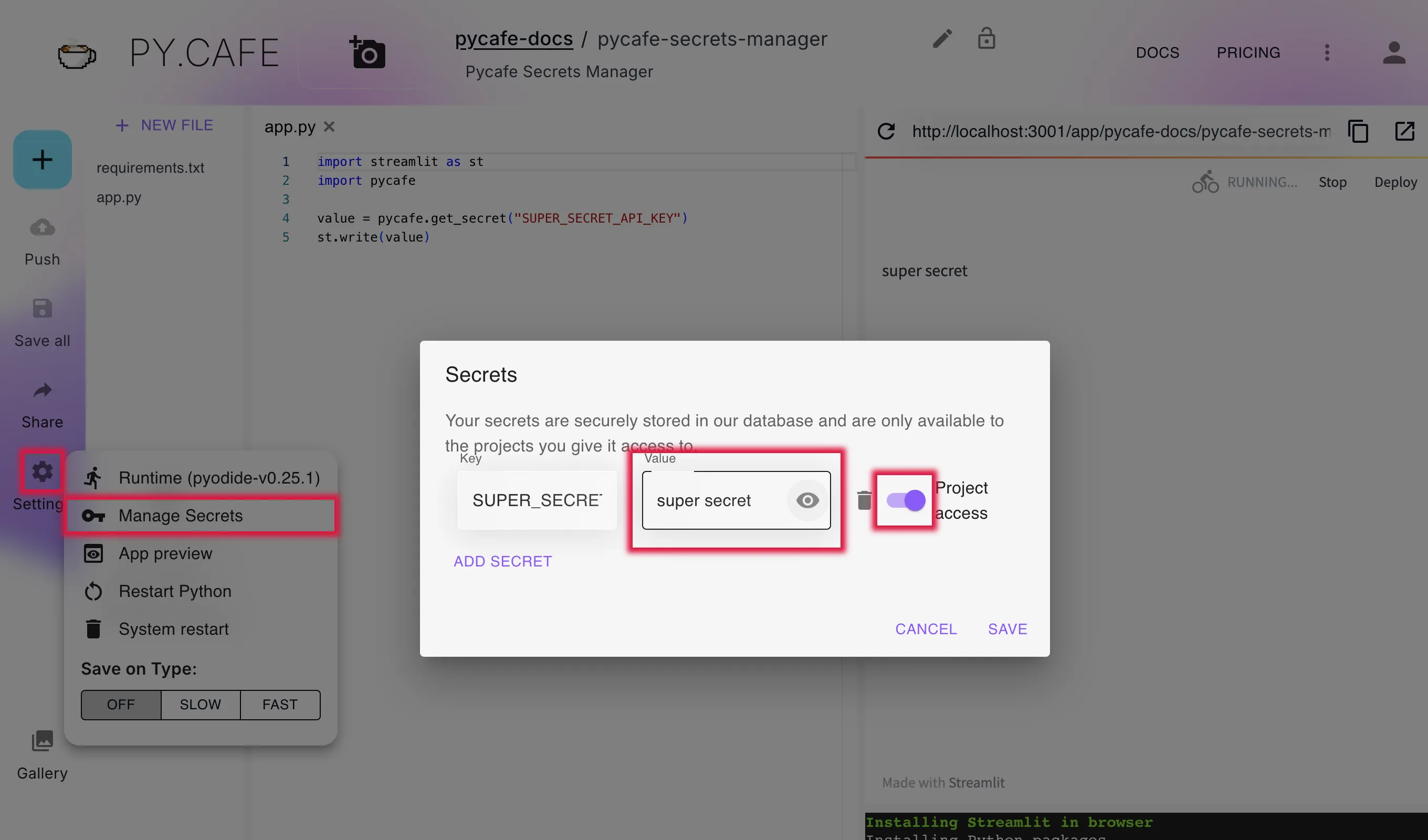
Task: Toggle secret value visibility eye icon
Action: pyautogui.click(x=807, y=500)
